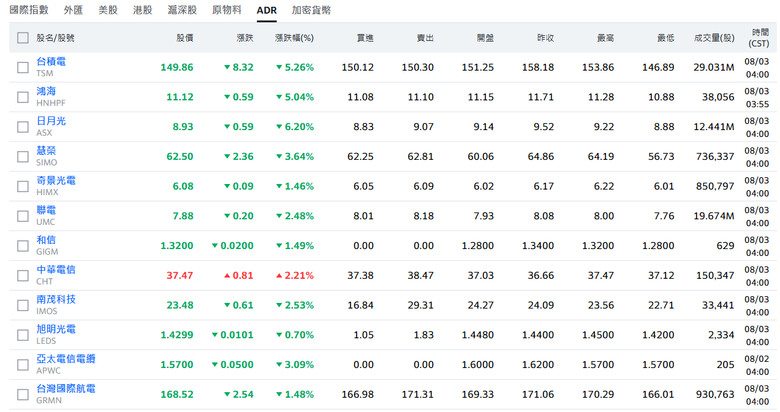Click the 2.21% gain for 中華電信
This screenshot has height=412, width=780.
pos(295,275)
